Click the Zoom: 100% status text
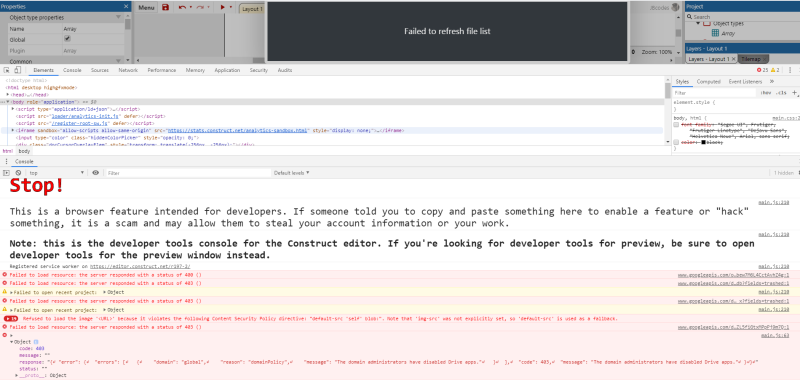 point(657,52)
